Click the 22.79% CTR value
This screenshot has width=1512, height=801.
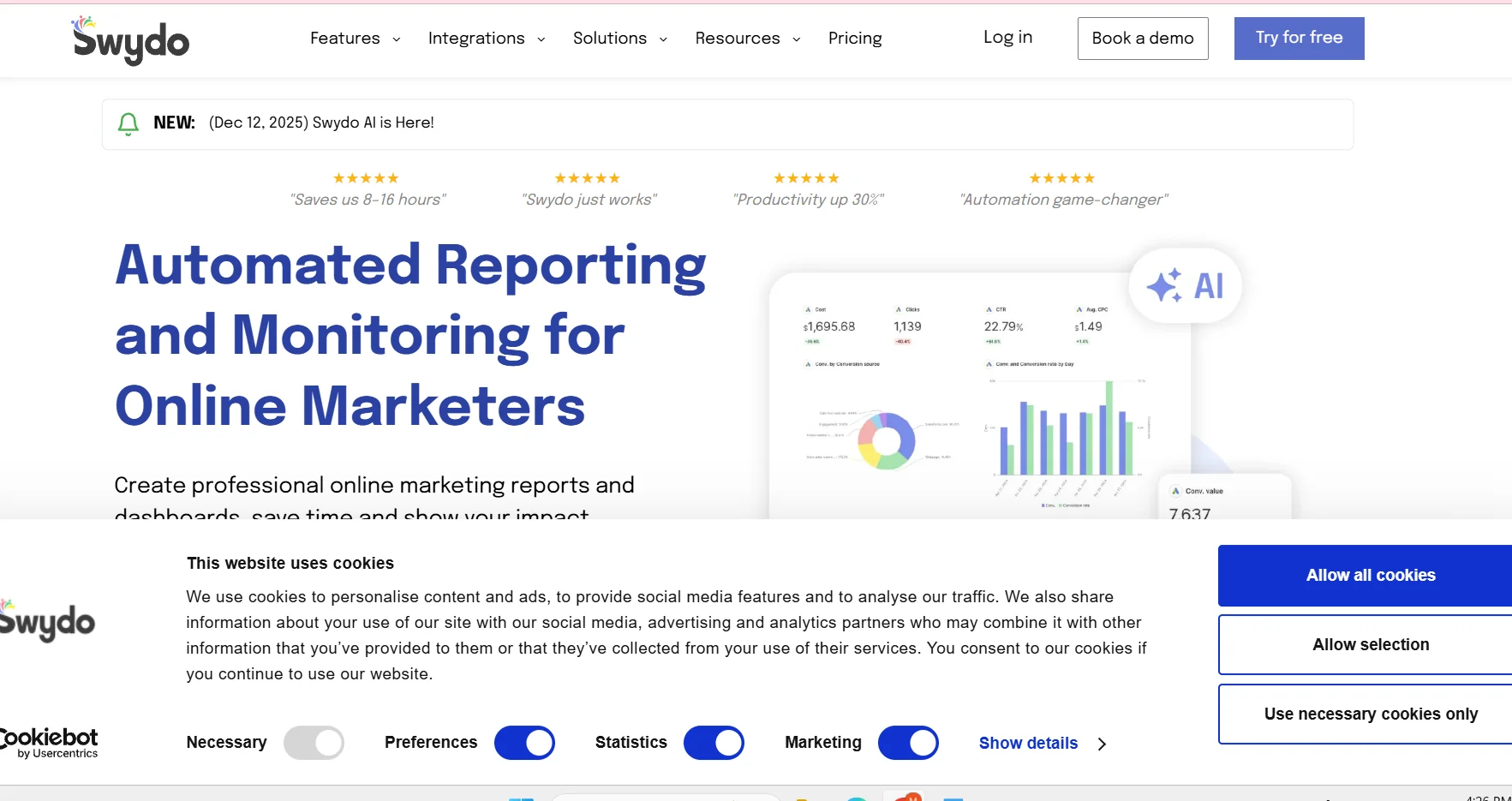1004,326
